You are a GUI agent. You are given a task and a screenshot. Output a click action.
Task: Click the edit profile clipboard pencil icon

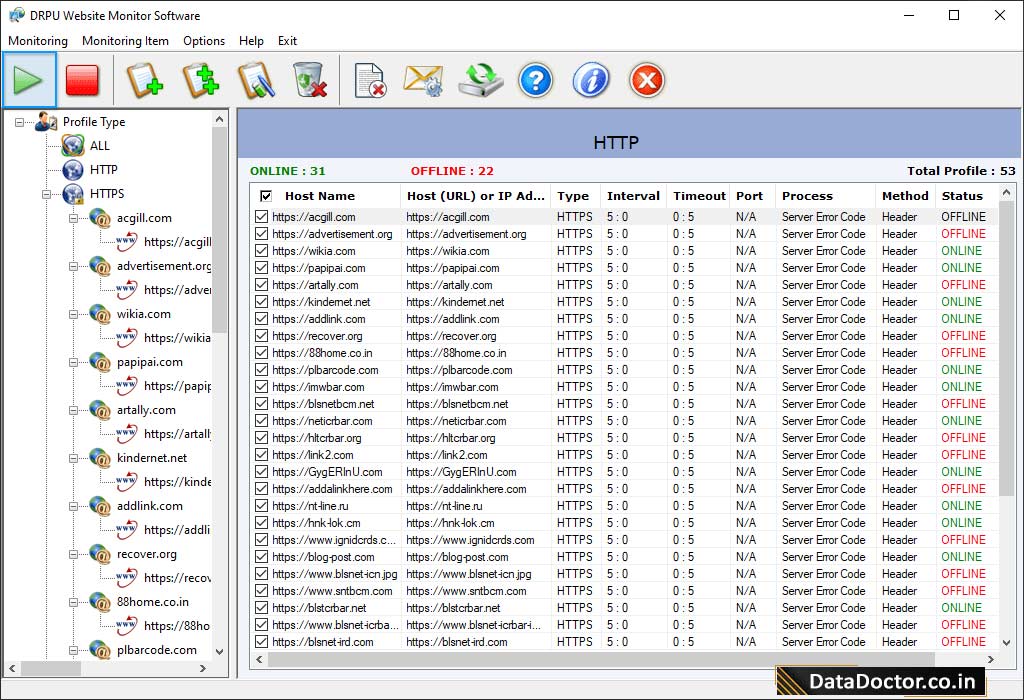pyautogui.click(x=255, y=80)
